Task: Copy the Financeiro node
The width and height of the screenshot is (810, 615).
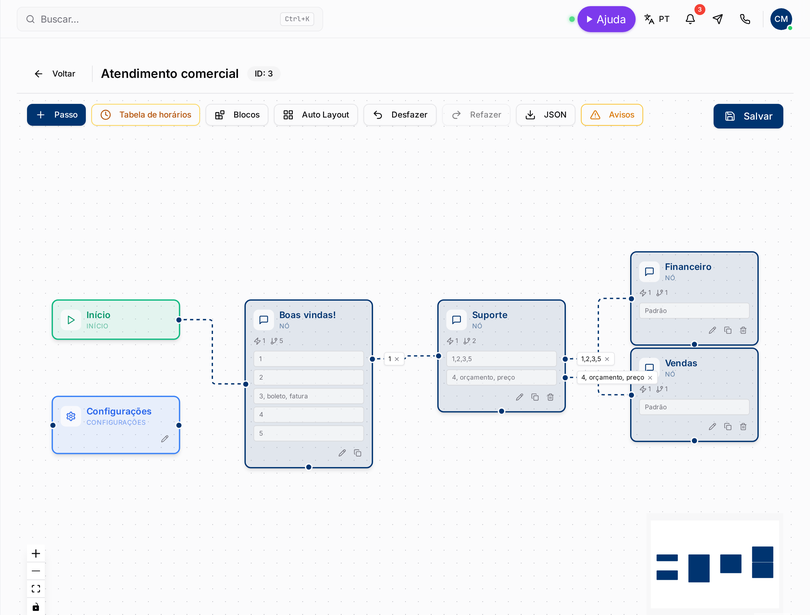Action: pyautogui.click(x=728, y=330)
